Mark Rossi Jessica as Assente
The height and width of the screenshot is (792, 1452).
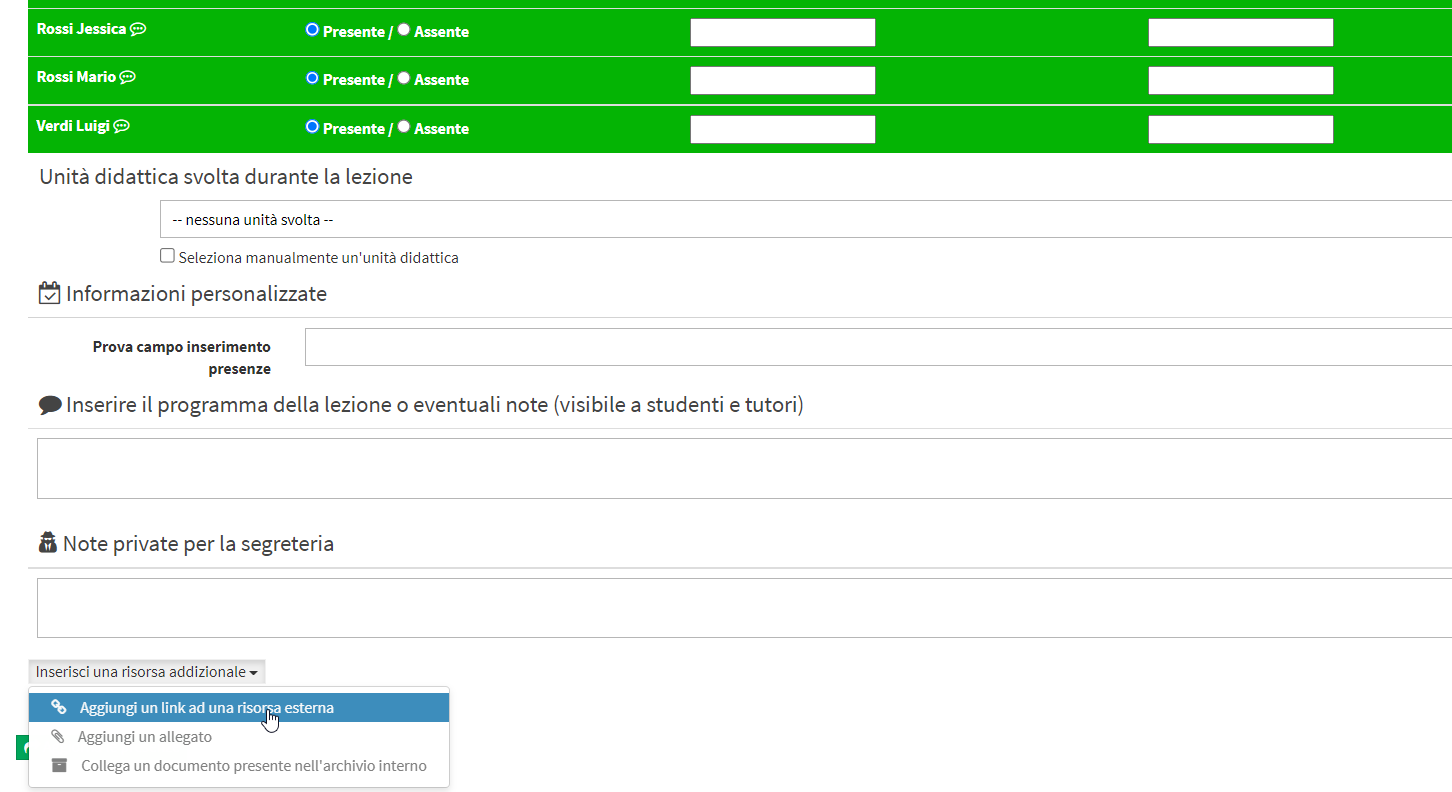[404, 30]
